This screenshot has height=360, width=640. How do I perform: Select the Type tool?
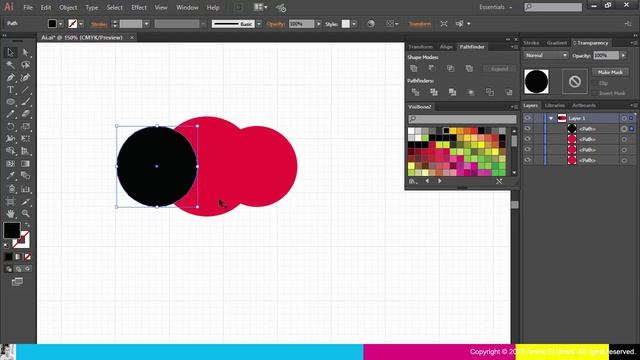[11, 90]
